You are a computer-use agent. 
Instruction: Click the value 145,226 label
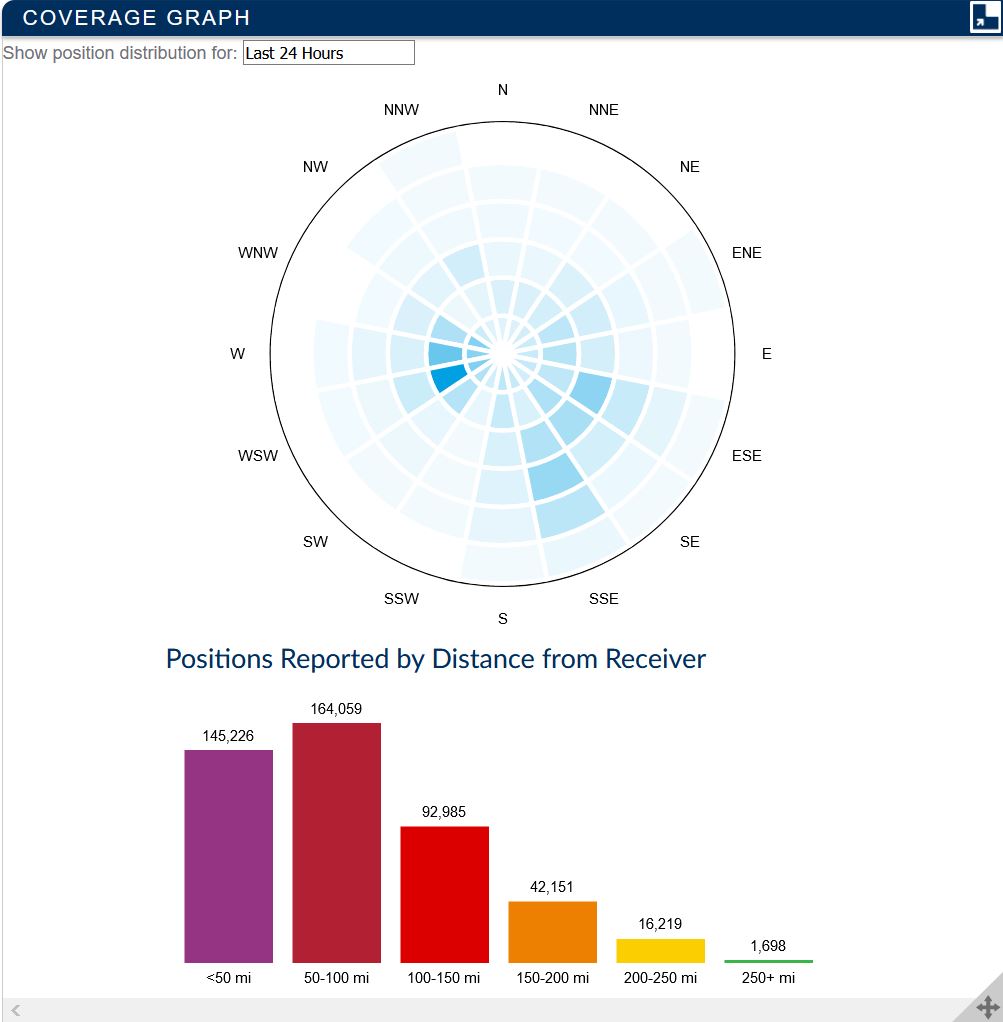228,736
